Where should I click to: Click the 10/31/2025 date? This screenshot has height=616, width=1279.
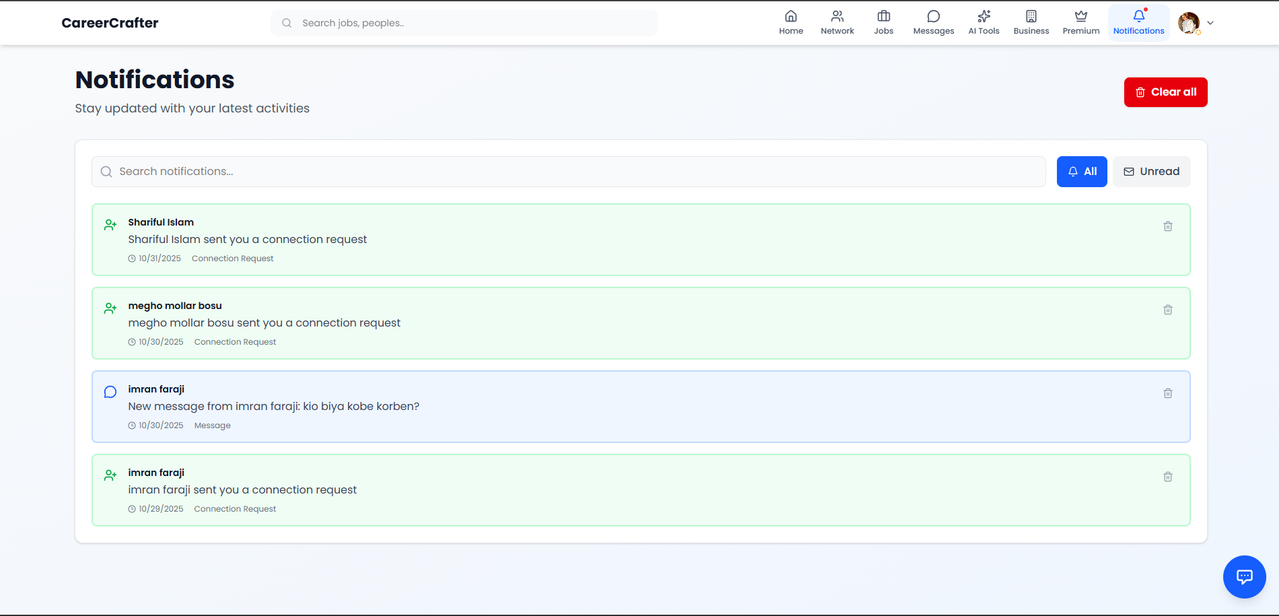pyautogui.click(x=160, y=258)
